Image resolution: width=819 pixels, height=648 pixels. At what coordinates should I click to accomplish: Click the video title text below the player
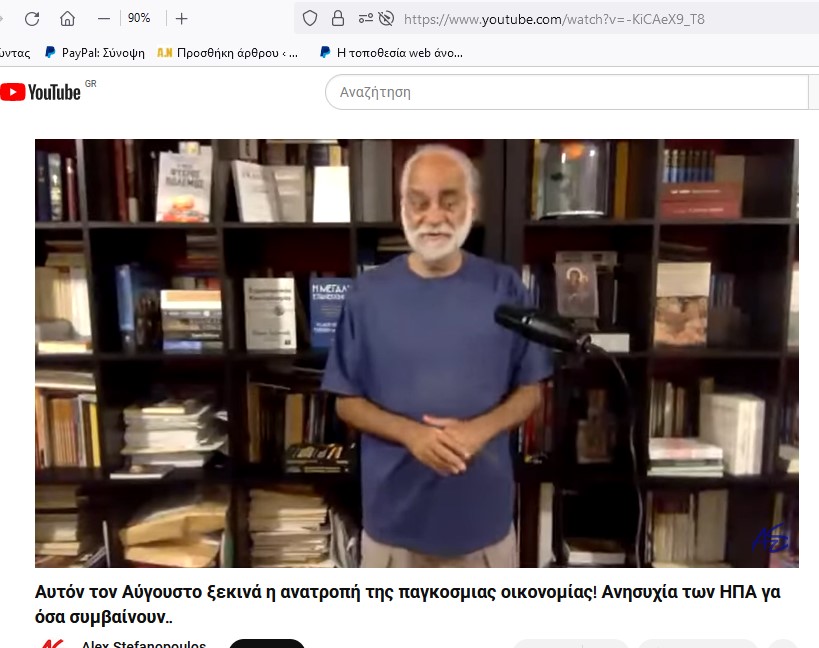407,605
